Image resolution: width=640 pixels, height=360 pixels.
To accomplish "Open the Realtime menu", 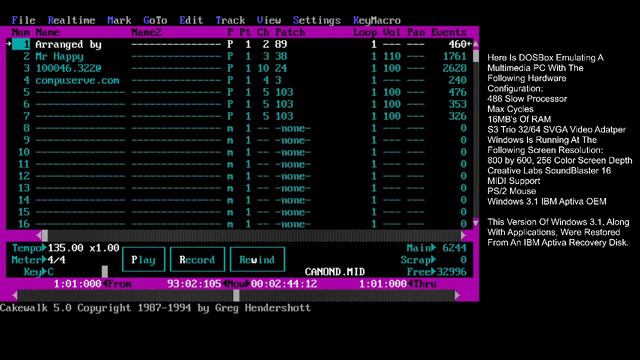I will [71, 20].
